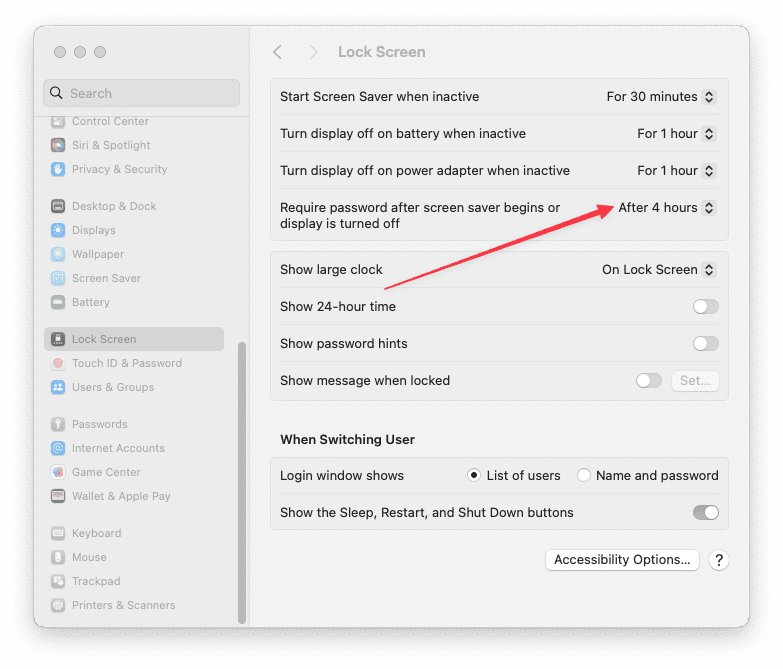The height and width of the screenshot is (669, 783).
Task: Click the Trackpad icon in sidebar
Action: (58, 581)
